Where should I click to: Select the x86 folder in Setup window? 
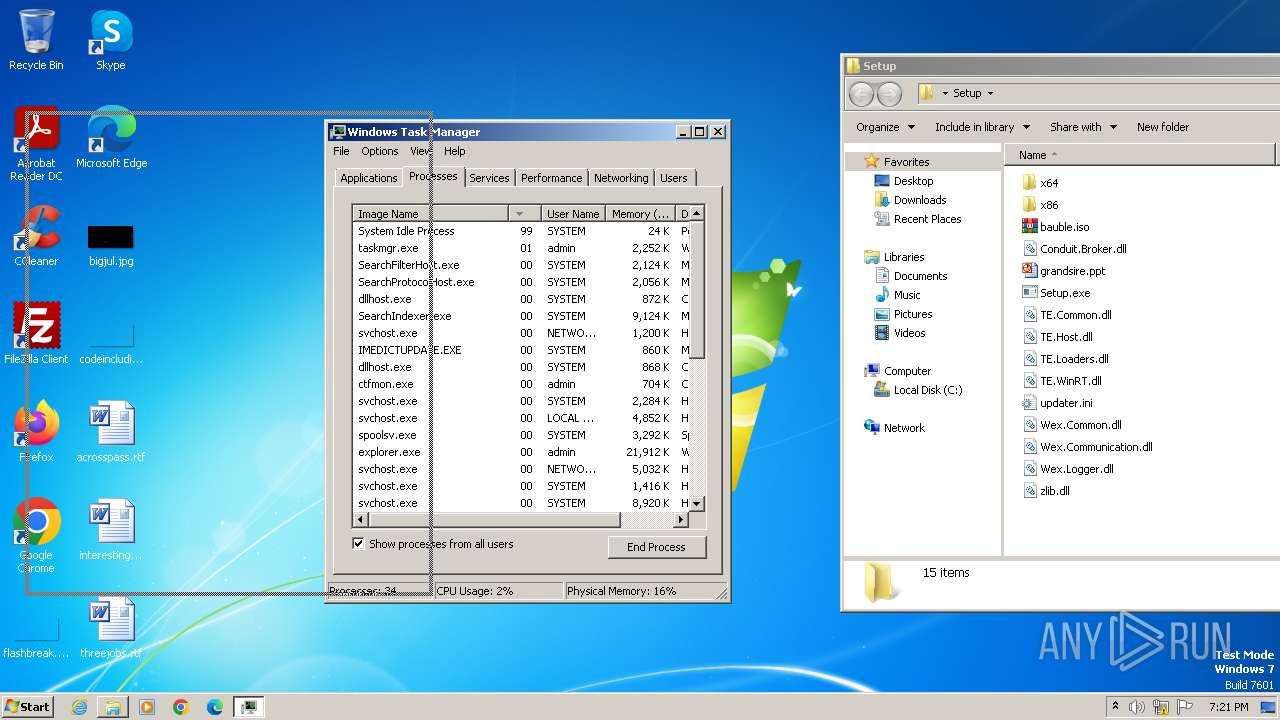pos(1040,205)
